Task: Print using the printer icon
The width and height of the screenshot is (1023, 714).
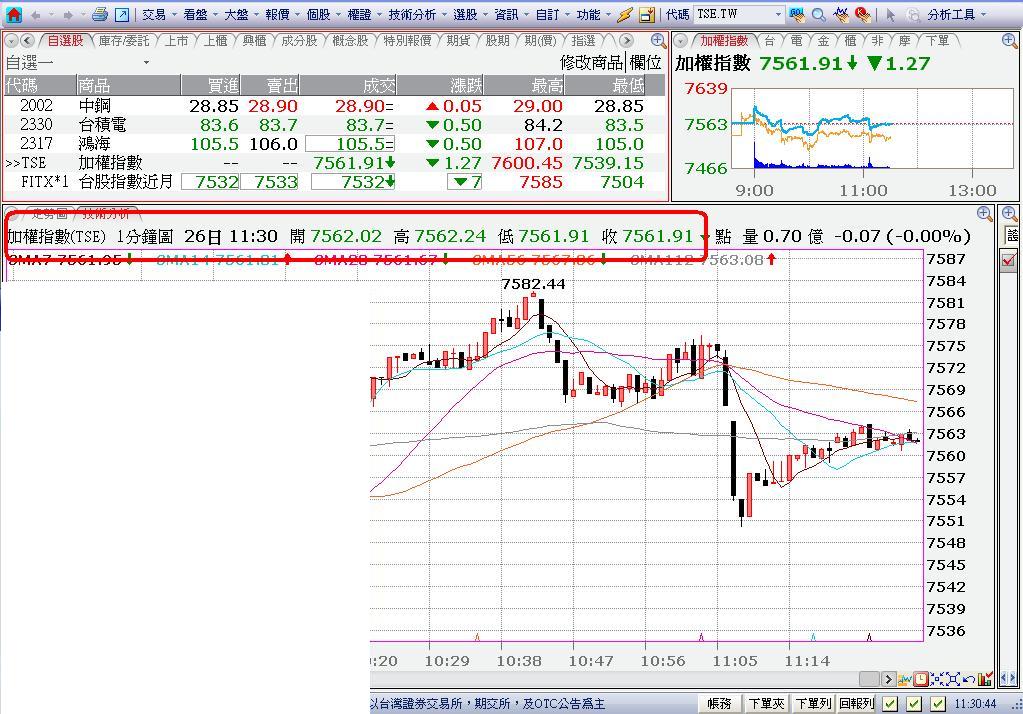Action: point(100,14)
